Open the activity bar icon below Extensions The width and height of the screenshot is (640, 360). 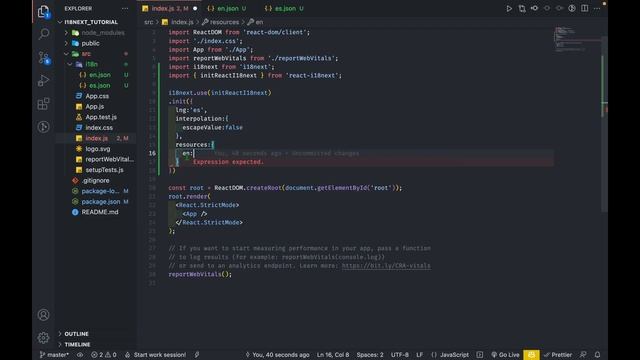tap(43, 127)
